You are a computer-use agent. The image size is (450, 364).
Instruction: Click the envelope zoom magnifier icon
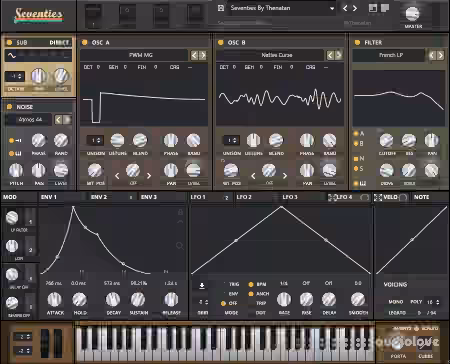click(180, 246)
